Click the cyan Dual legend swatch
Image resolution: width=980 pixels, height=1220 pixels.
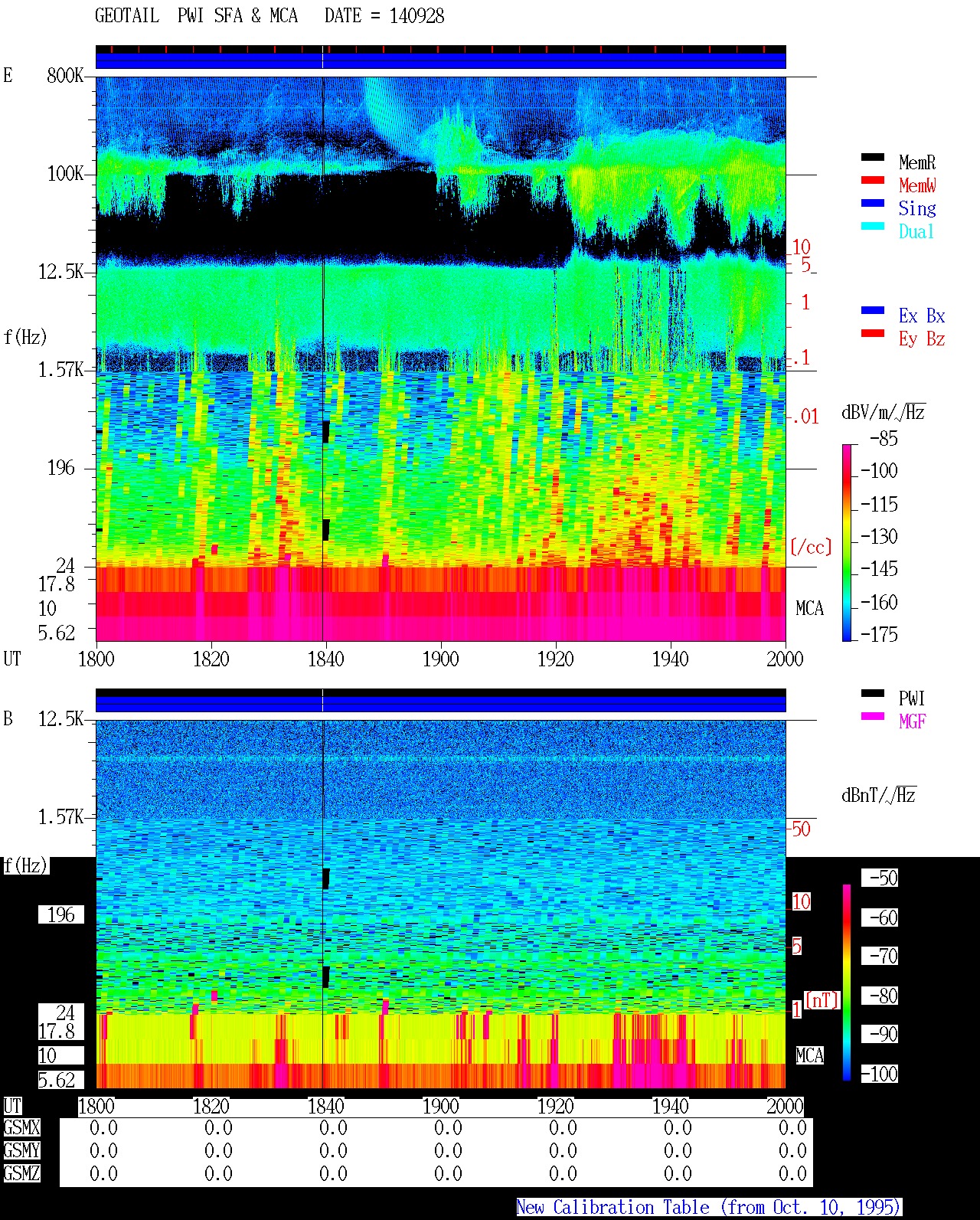[x=873, y=226]
